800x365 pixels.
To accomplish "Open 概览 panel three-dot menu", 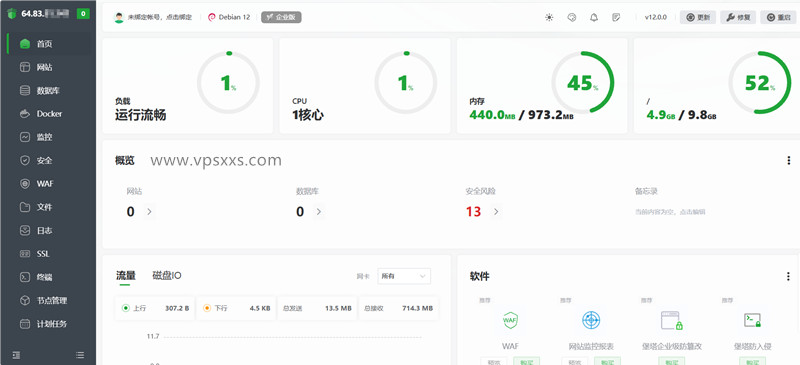I will (789, 161).
